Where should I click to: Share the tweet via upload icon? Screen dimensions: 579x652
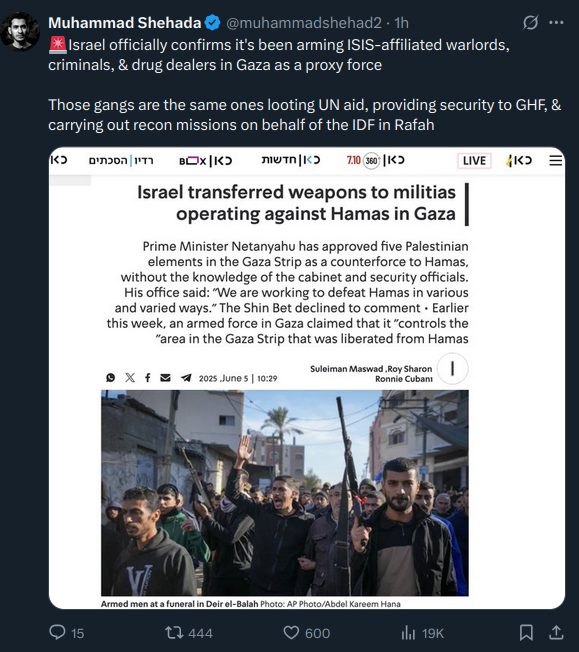tap(556, 632)
